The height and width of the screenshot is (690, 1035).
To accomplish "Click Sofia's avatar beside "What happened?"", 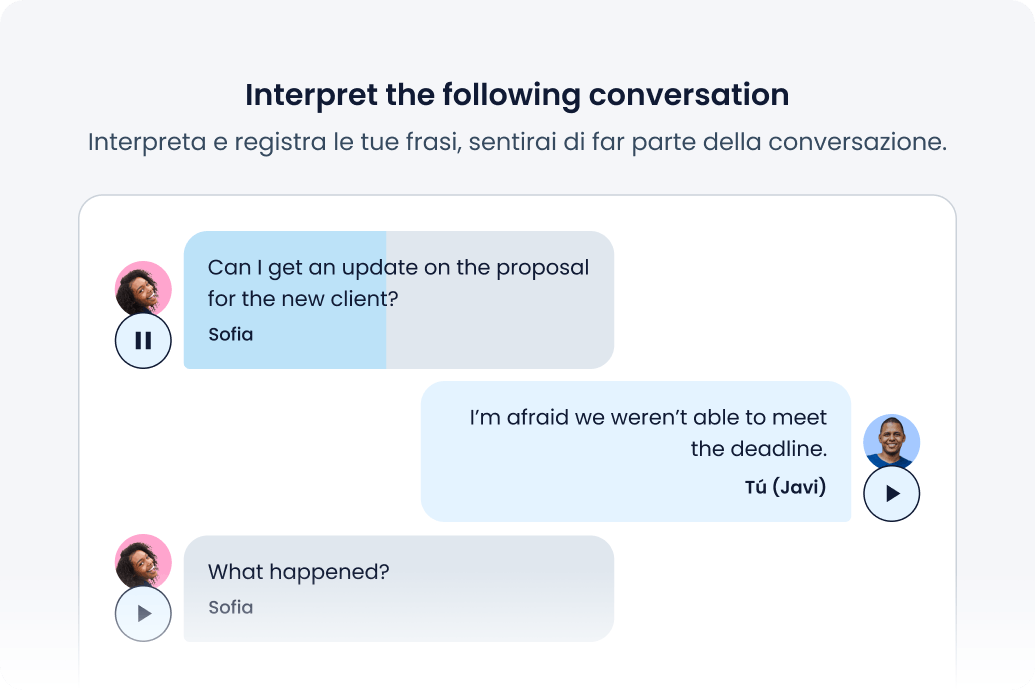I will point(143,561).
